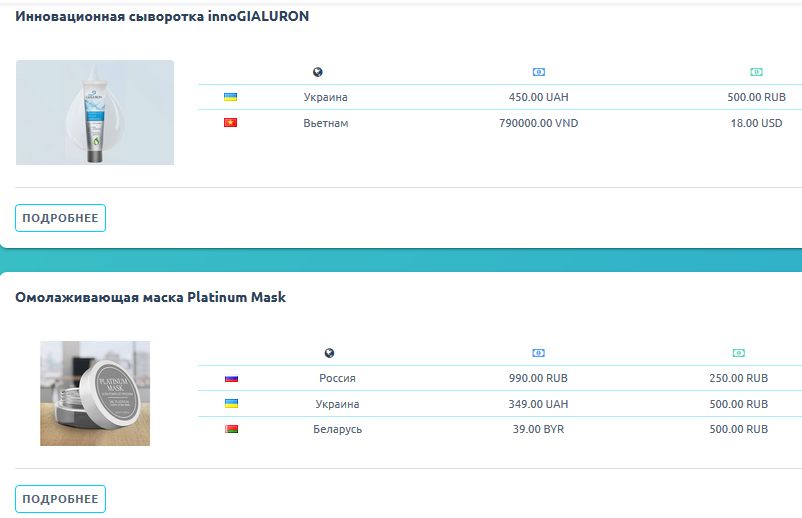Select the Россия country cell
802x518 pixels.
pos(337,378)
